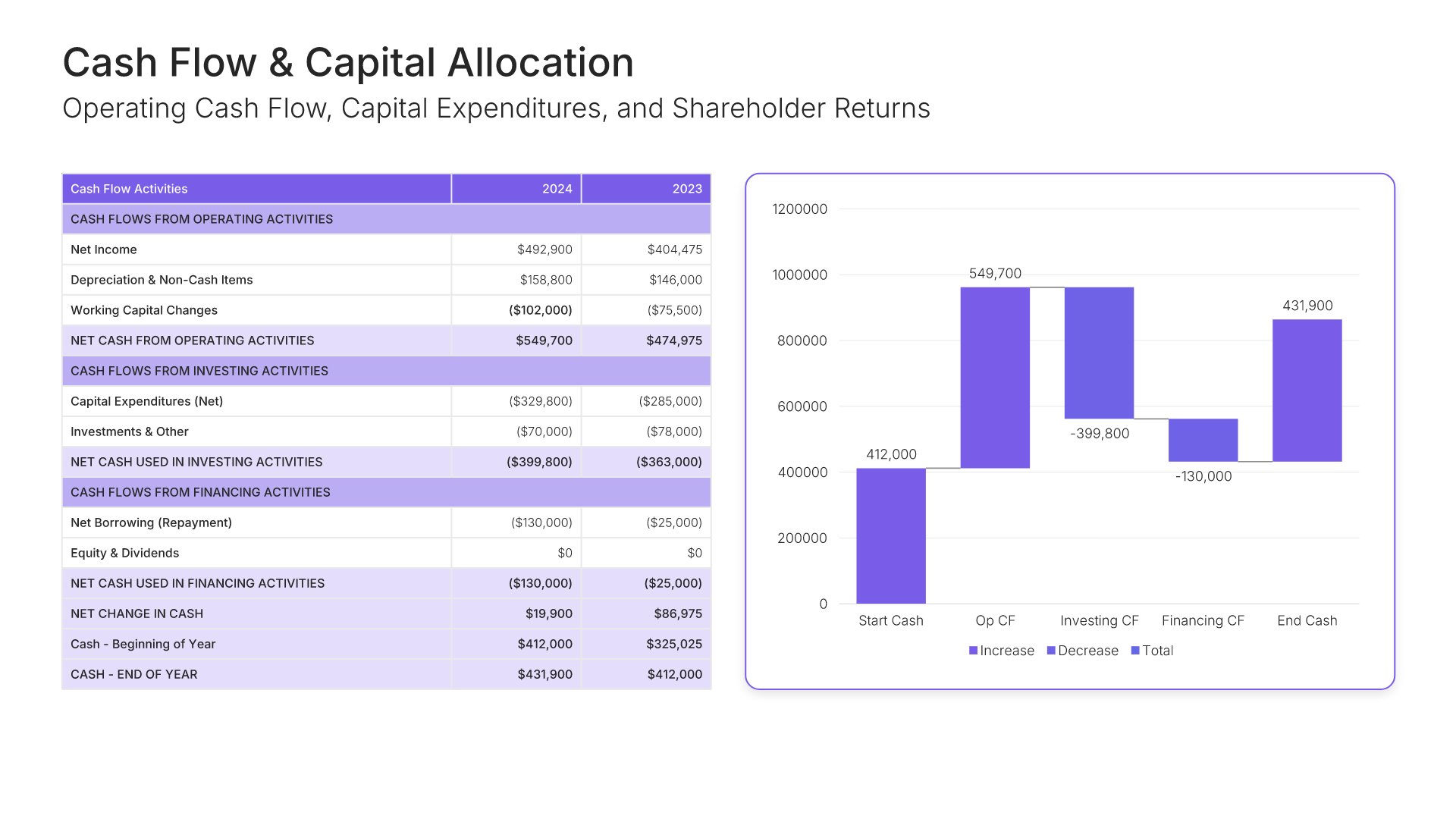
Task: Click the subtitle about Operating Cash Flow
Action: tap(496, 108)
